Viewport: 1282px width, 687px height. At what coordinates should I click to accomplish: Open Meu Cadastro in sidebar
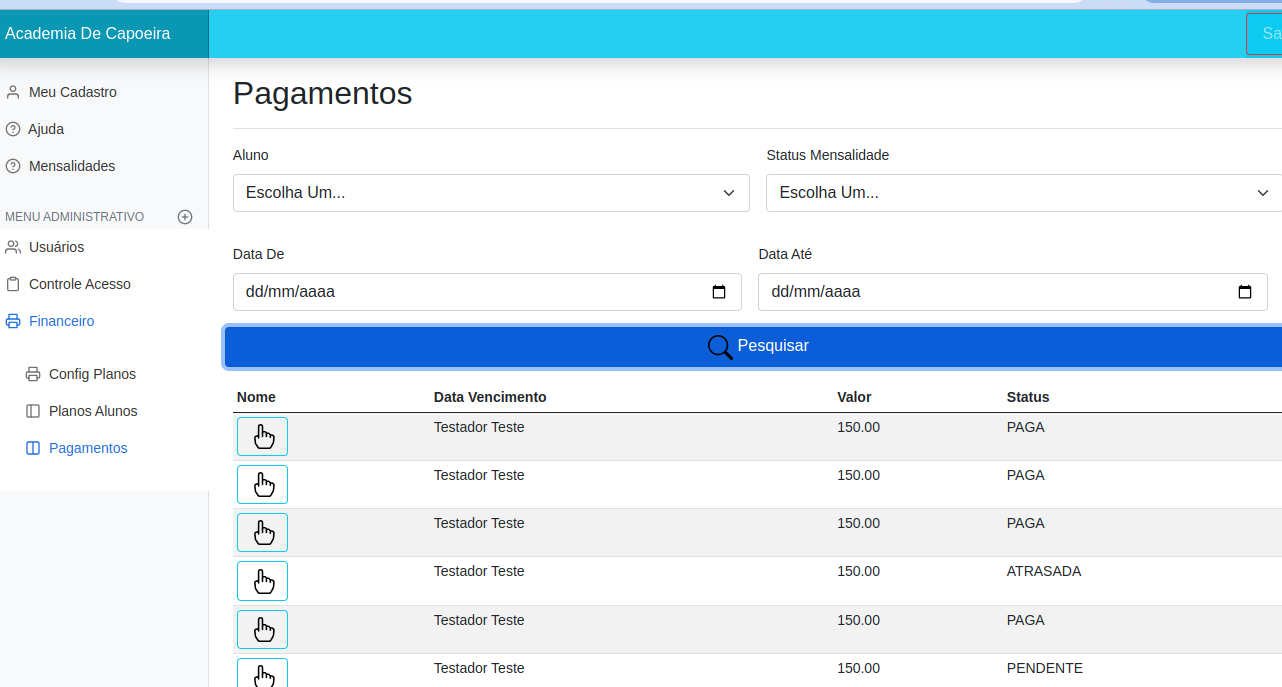point(72,92)
